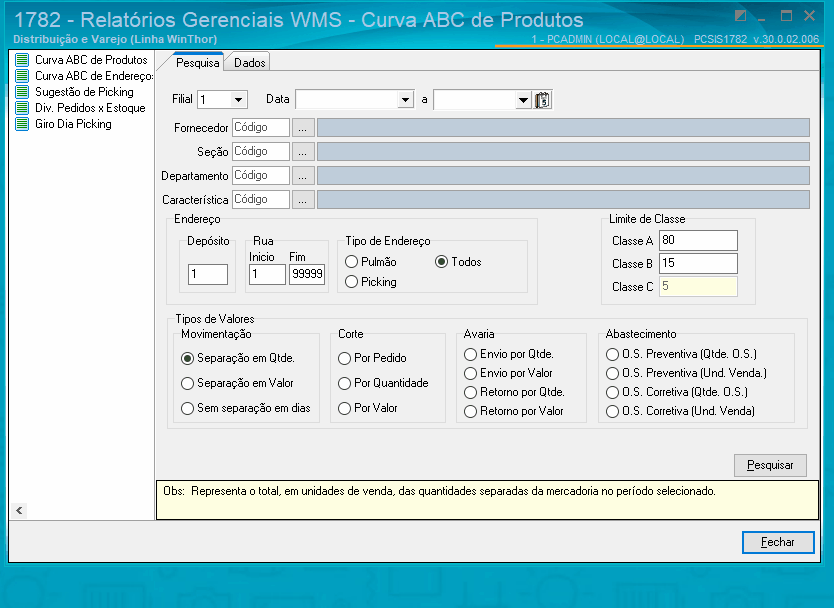
Task: Select the Pulmão address type
Action: (x=352, y=262)
